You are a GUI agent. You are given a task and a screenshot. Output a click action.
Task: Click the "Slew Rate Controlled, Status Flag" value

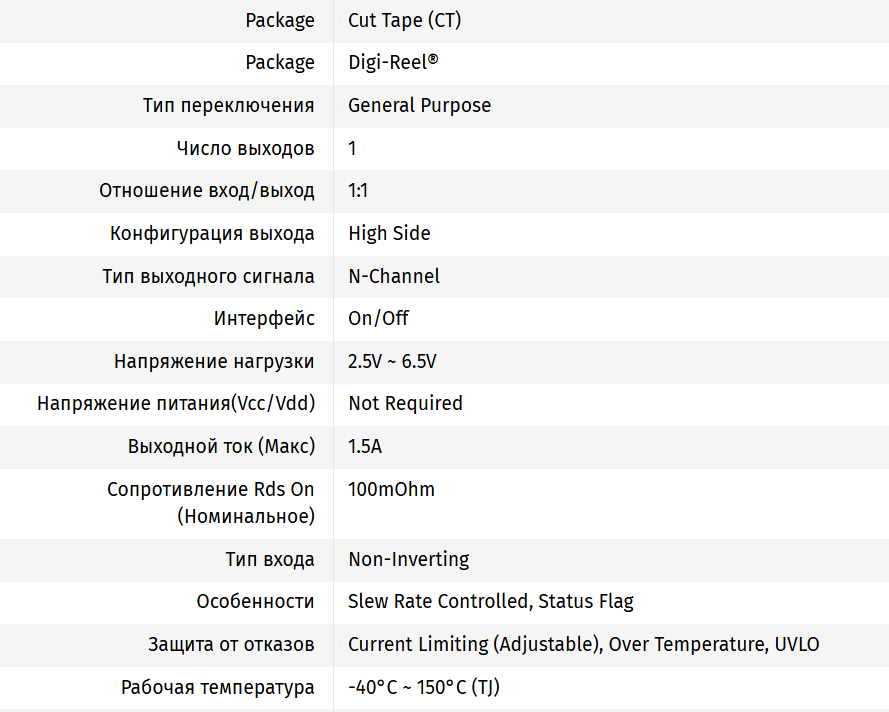[x=490, y=602]
